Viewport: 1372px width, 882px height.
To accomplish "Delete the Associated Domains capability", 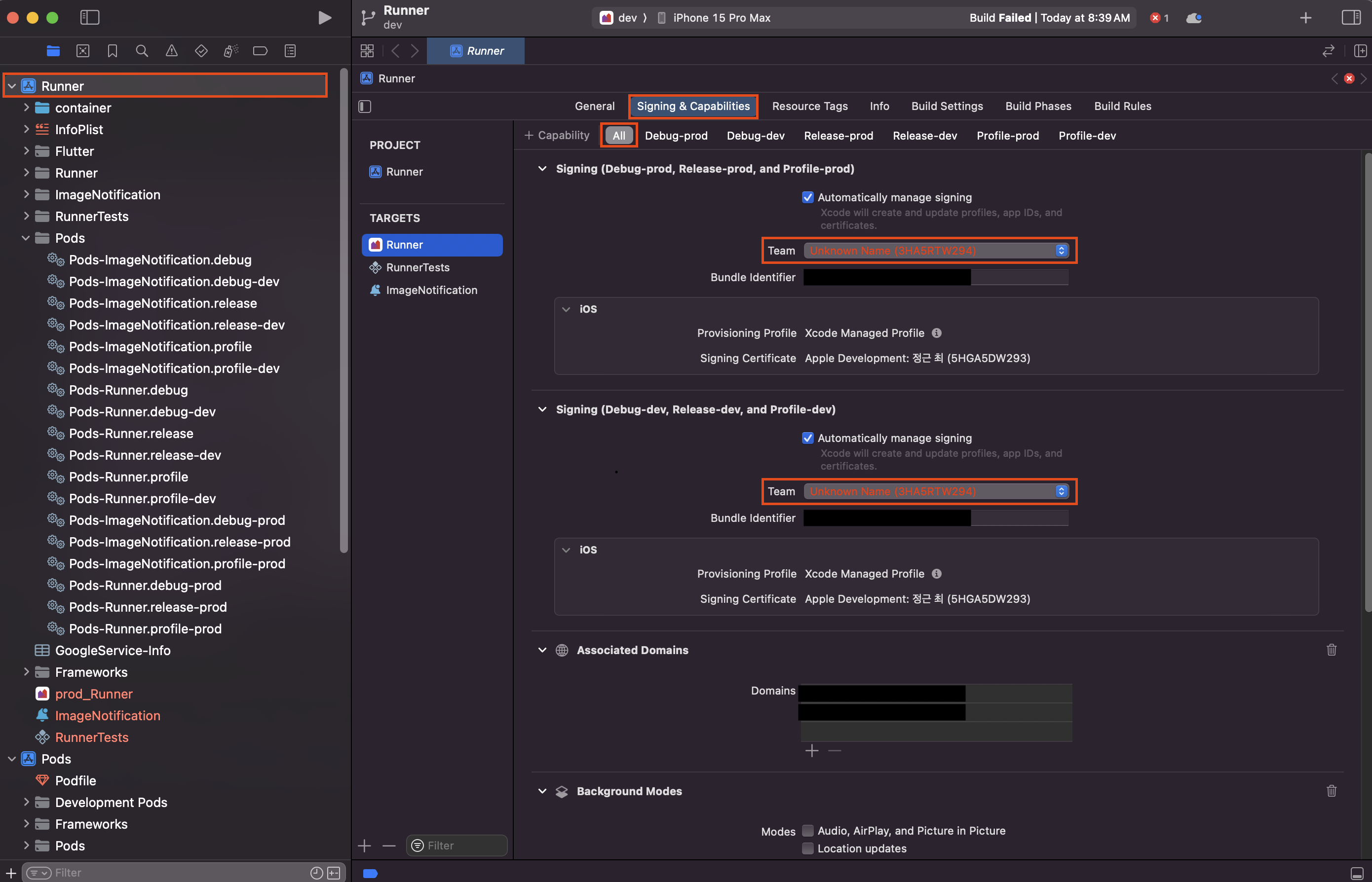I will click(1332, 650).
